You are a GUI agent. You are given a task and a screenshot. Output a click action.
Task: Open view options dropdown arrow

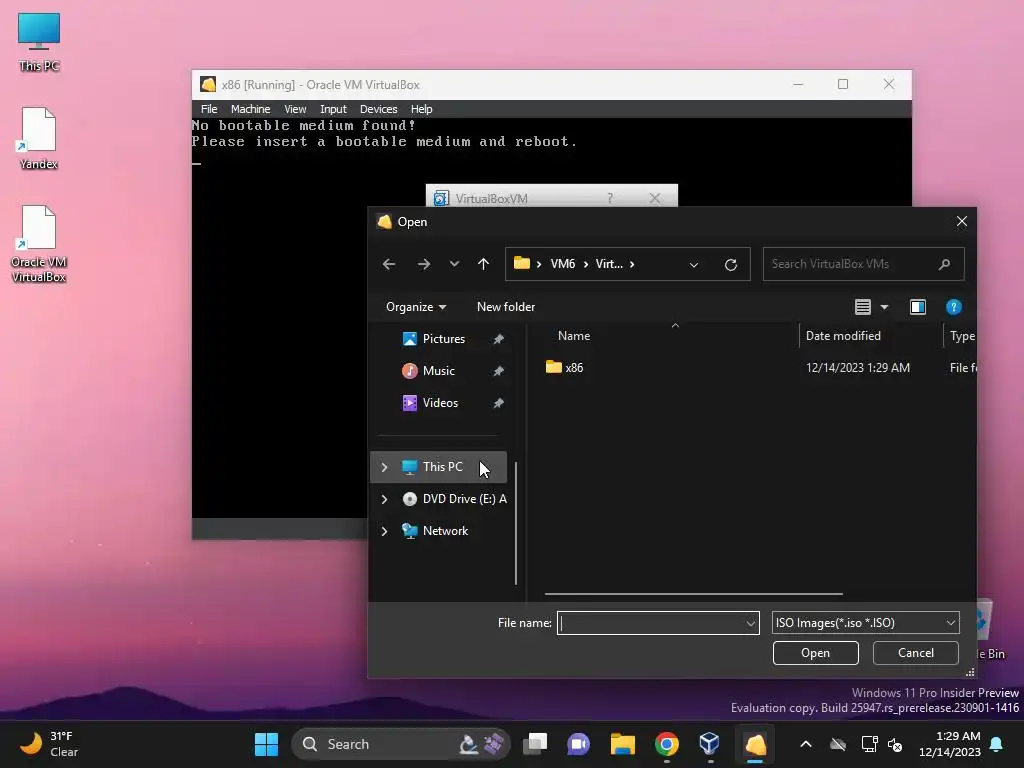tap(884, 307)
